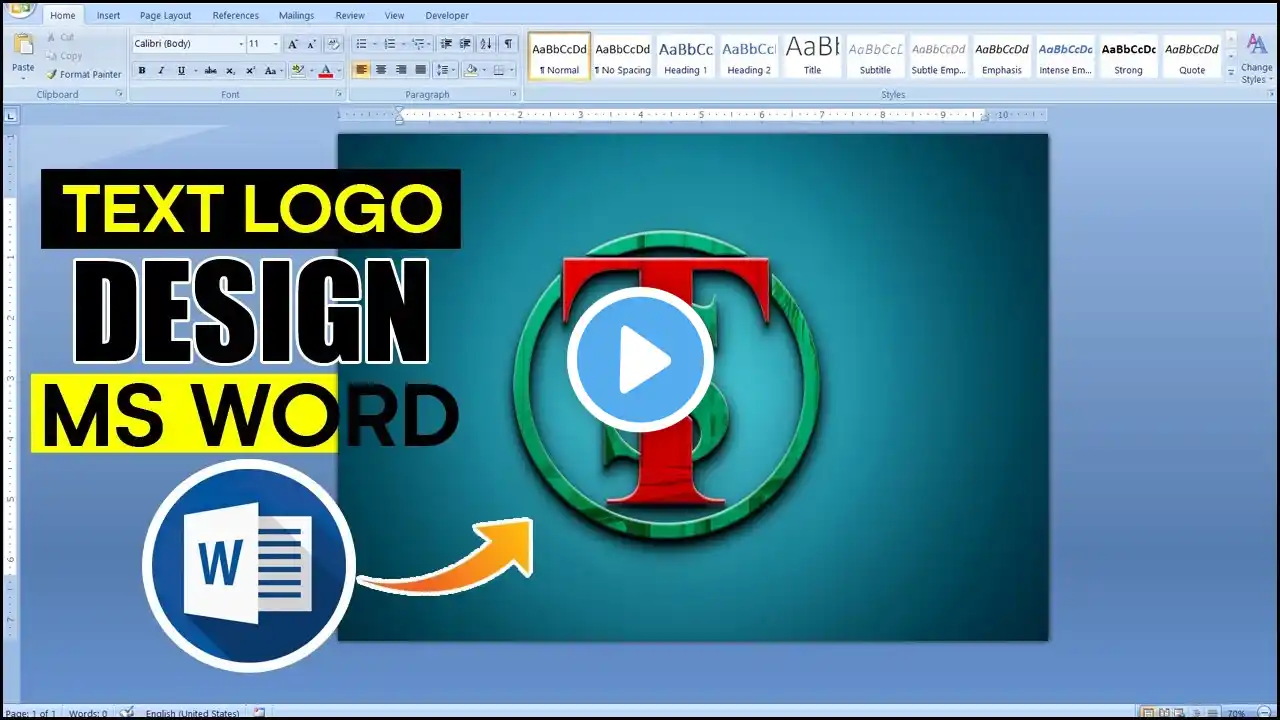Open the Paragraph dialog launcher

click(x=515, y=94)
